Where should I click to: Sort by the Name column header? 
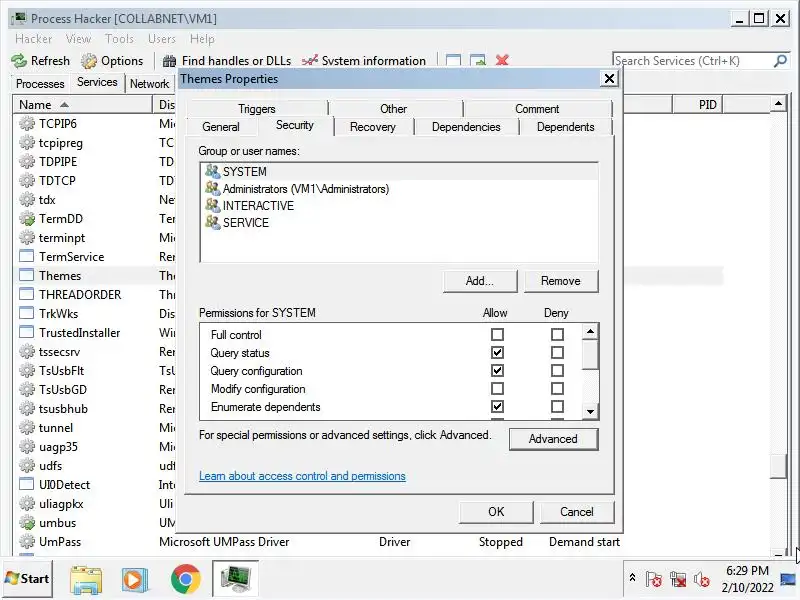(82, 105)
